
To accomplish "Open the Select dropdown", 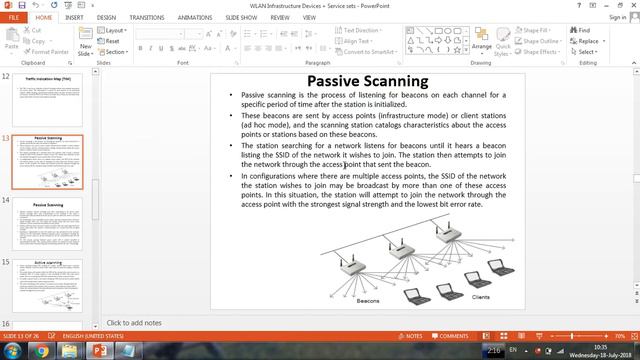I will [x=584, y=52].
